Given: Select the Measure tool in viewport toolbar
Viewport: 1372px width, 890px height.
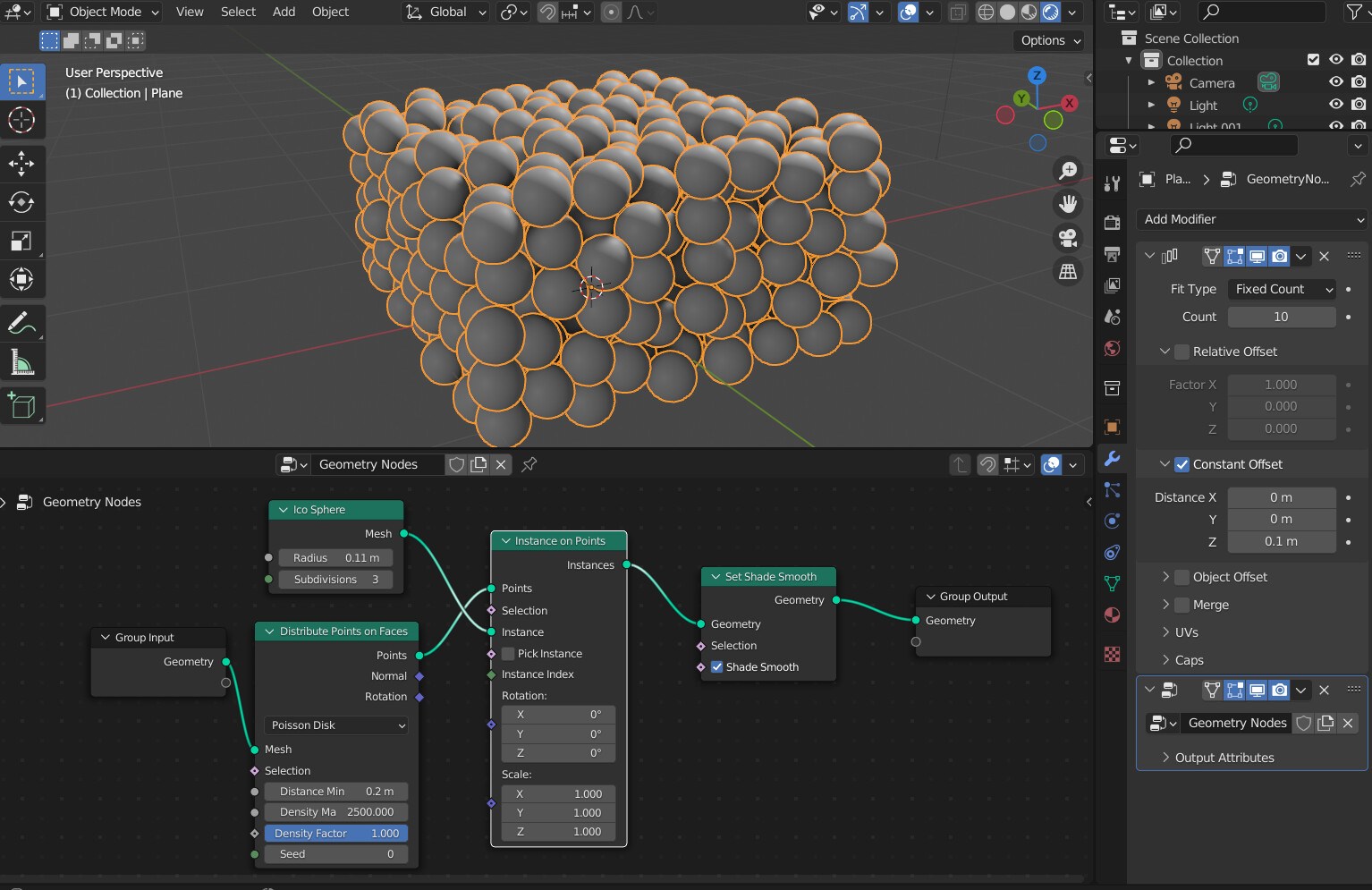Looking at the screenshot, I should [x=21, y=361].
